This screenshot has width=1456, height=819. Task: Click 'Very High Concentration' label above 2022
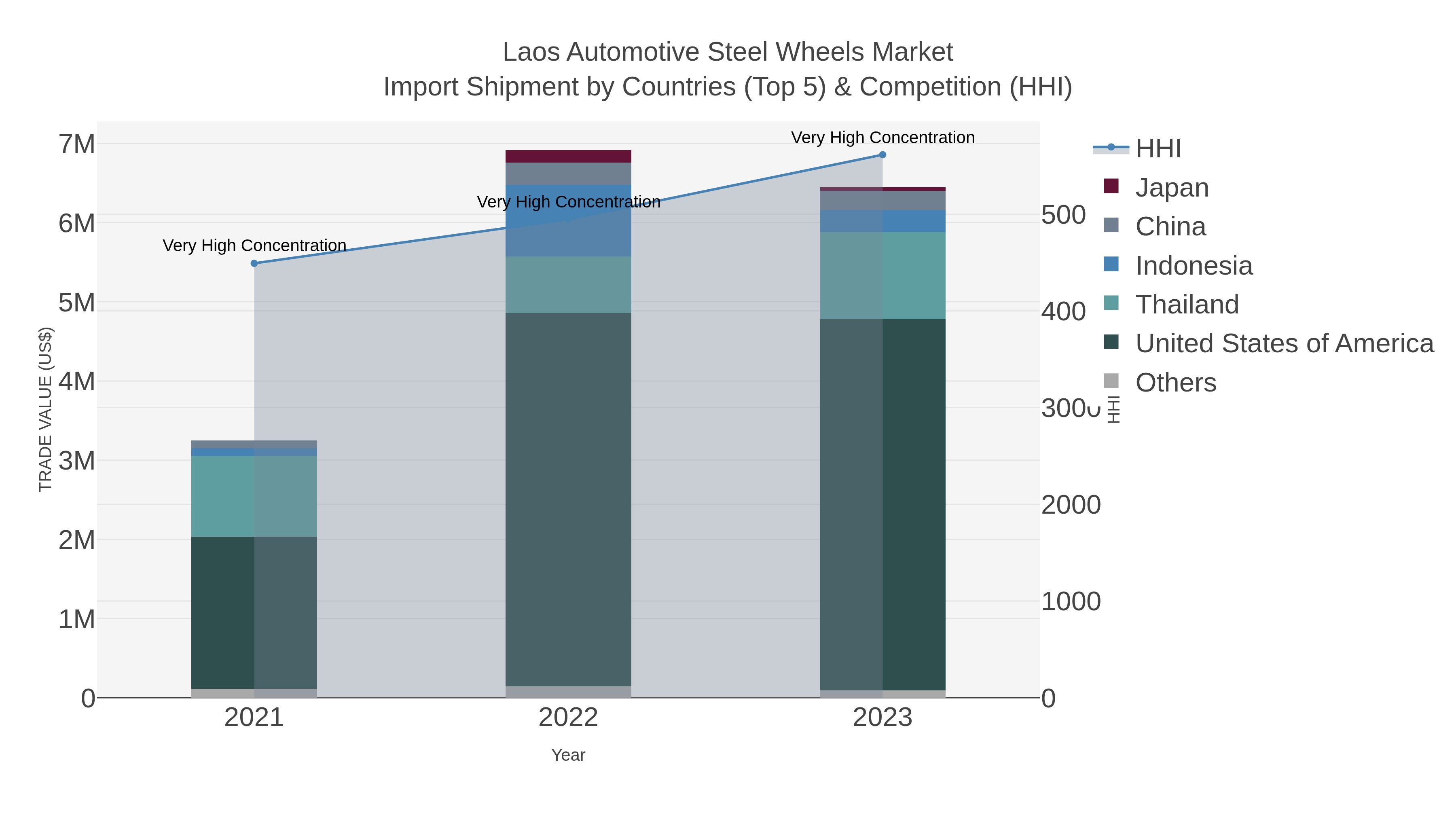click(569, 202)
